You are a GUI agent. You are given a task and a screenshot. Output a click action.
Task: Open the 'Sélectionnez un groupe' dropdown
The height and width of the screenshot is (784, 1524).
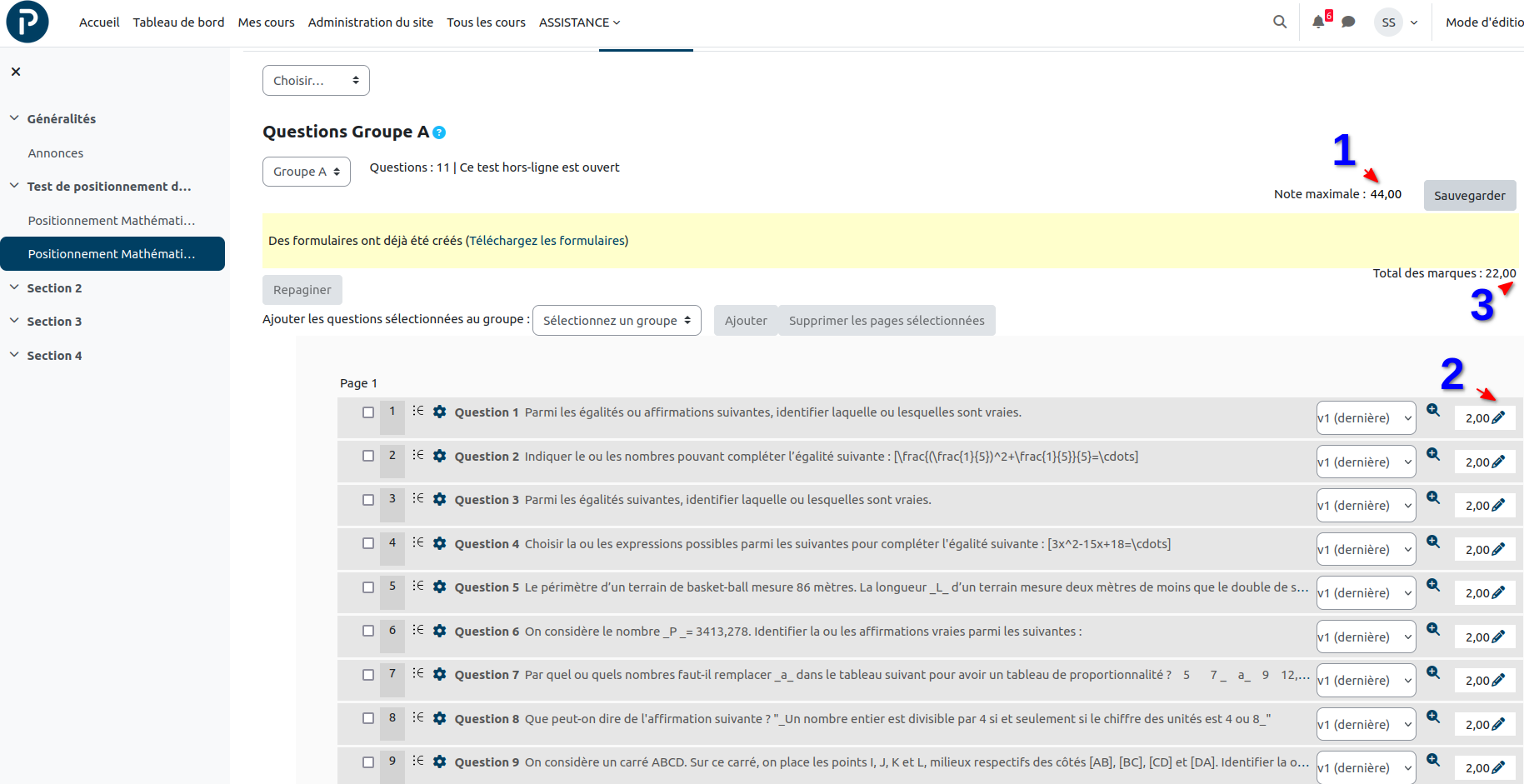(x=616, y=321)
